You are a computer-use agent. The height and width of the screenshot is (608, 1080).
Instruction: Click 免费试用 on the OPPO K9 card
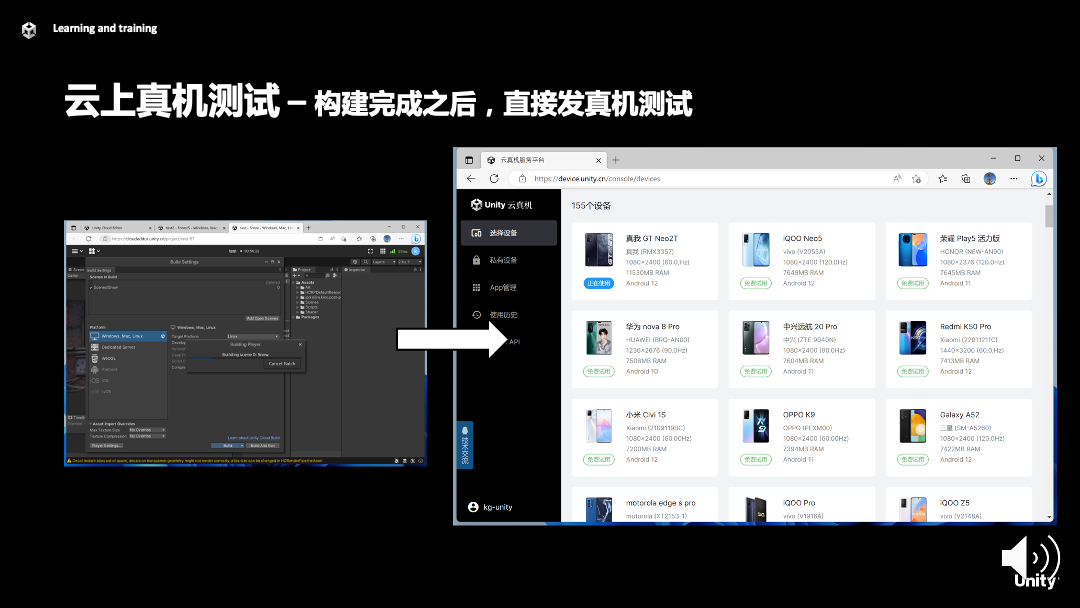[756, 459]
